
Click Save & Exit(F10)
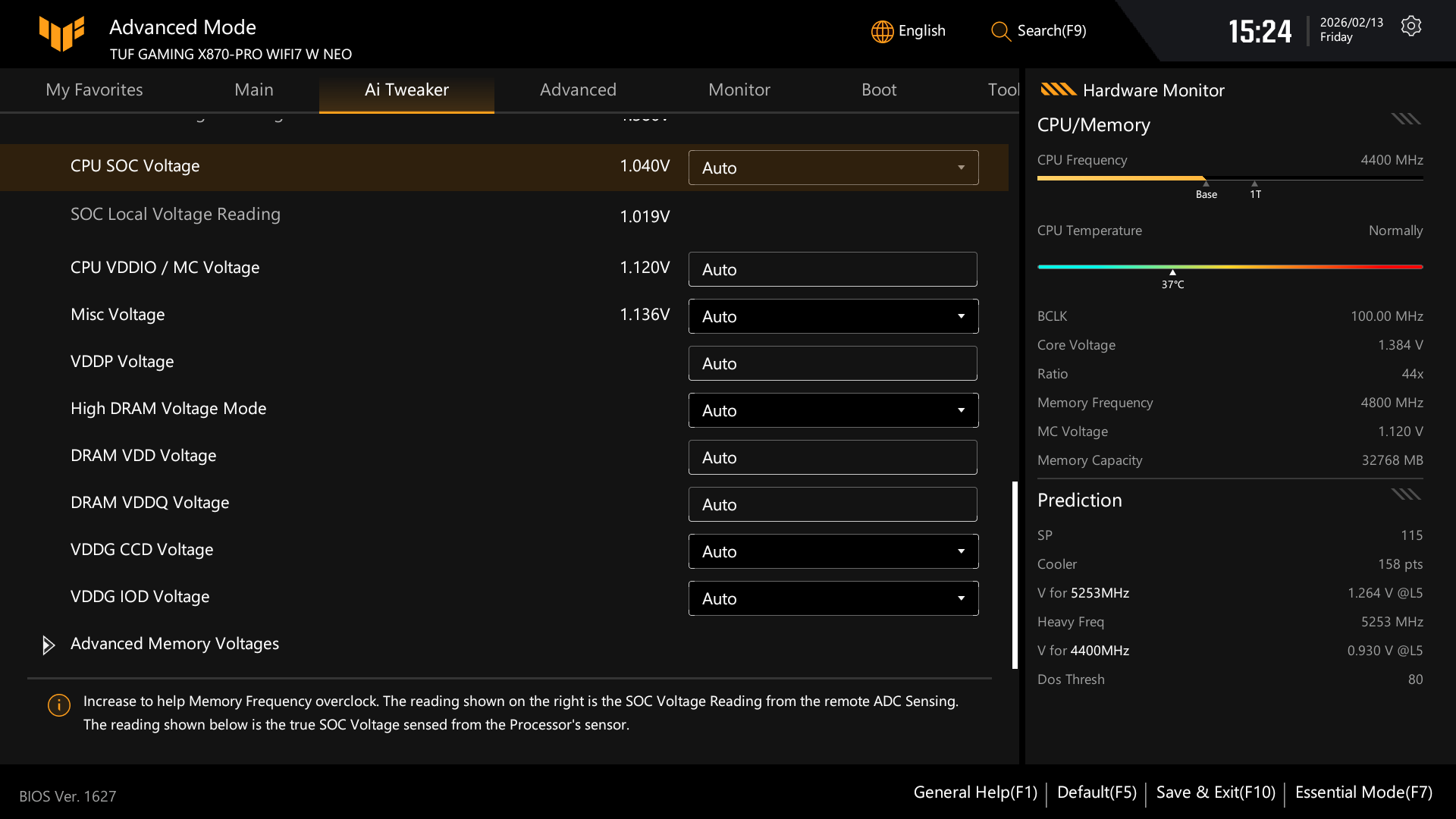pos(1215,792)
